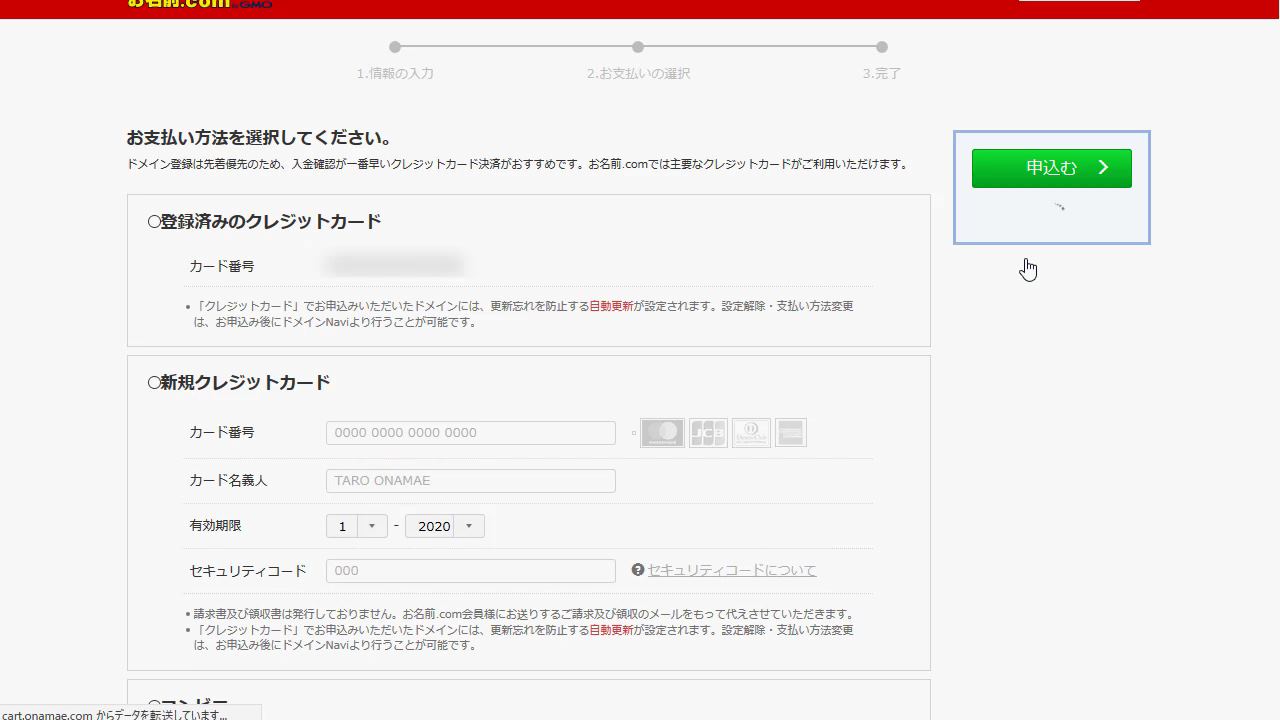
Task: Focus the カード番号 card number input field
Action: (x=470, y=433)
